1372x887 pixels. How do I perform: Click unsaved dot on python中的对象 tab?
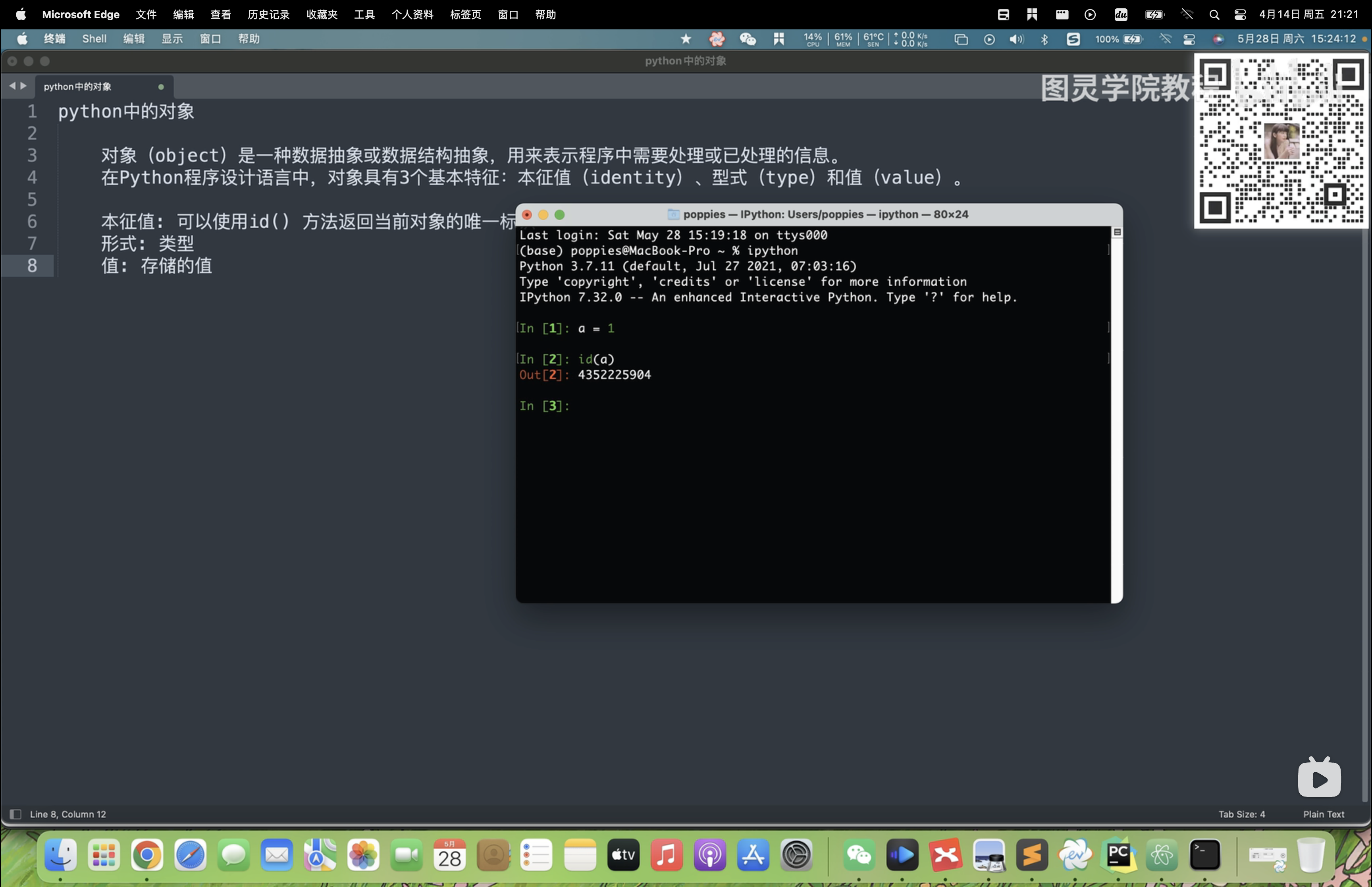[x=161, y=87]
